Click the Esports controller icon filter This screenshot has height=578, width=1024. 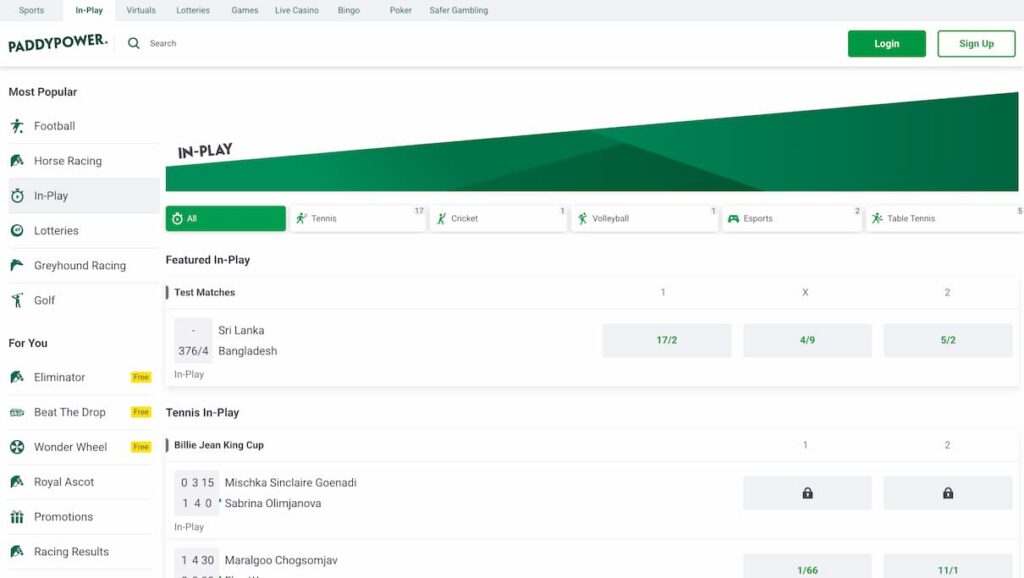click(734, 217)
